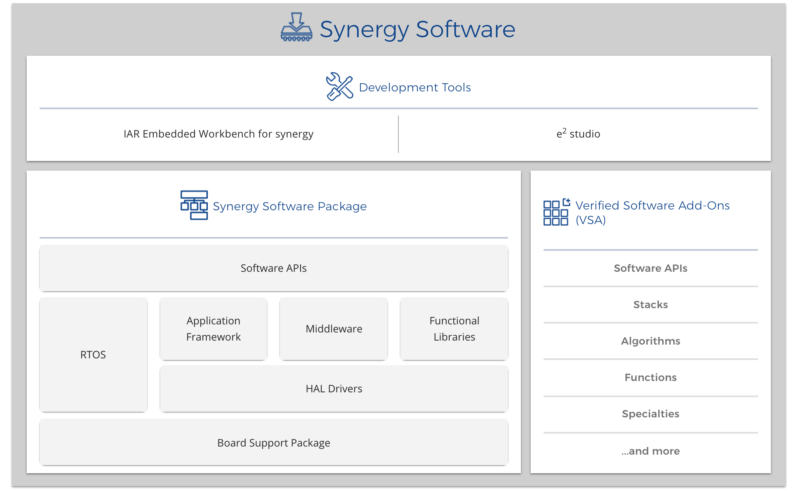Select the Board Support Package block
800x491 pixels.
273,442
